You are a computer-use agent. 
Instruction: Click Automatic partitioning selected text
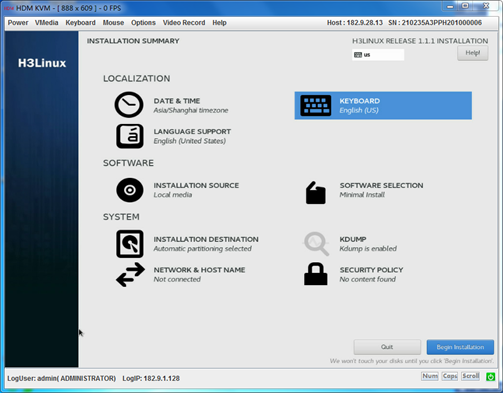tap(202, 249)
